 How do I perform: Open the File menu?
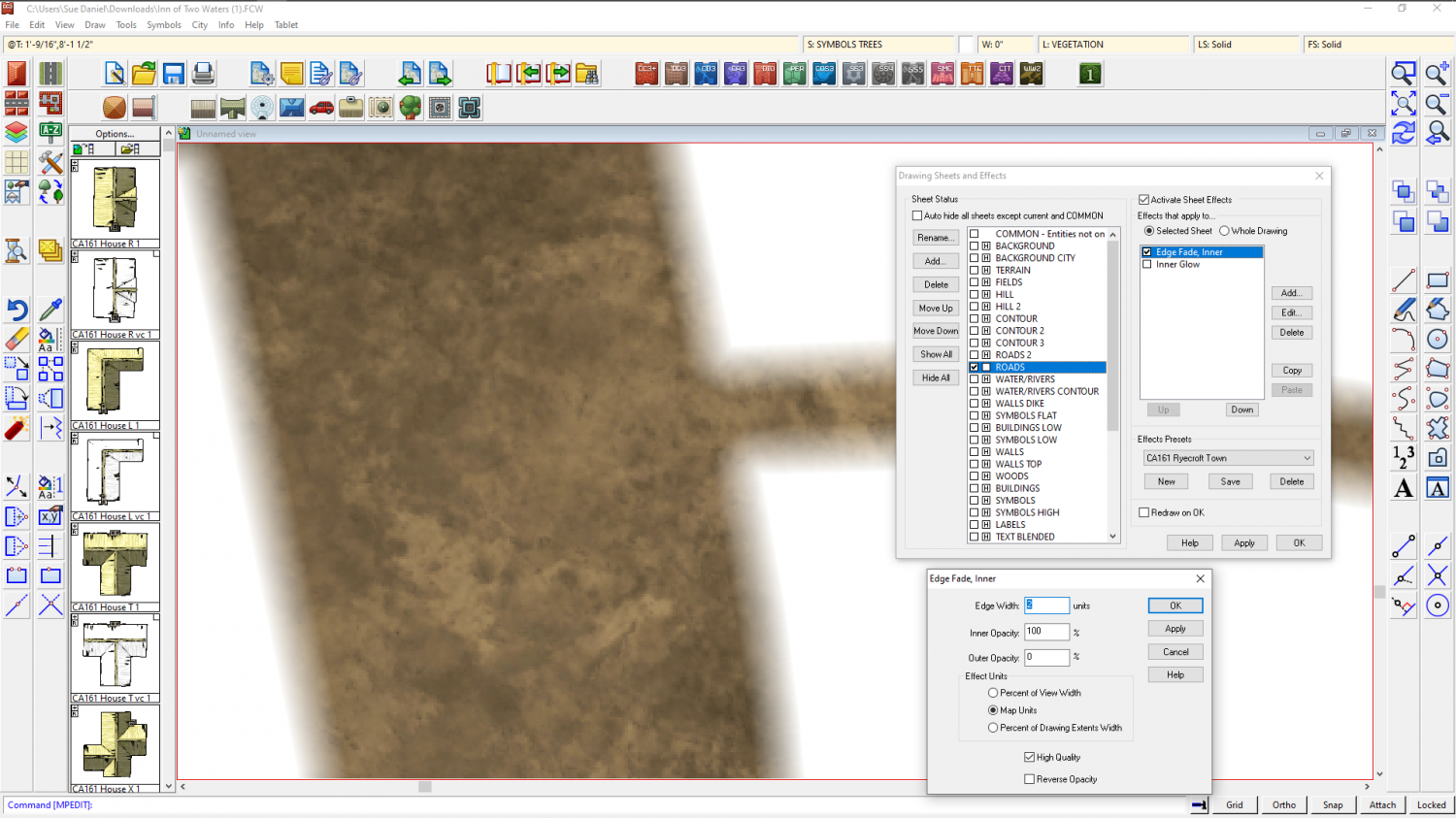click(x=12, y=25)
